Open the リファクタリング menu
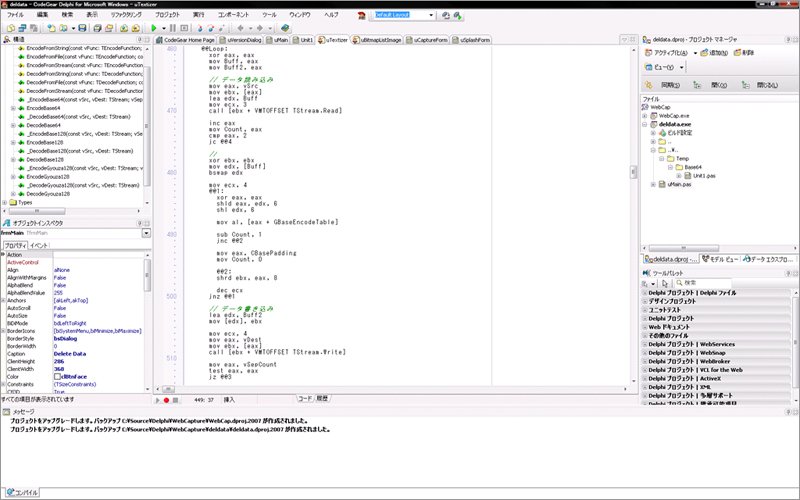This screenshot has width=800, height=500. [126, 15]
